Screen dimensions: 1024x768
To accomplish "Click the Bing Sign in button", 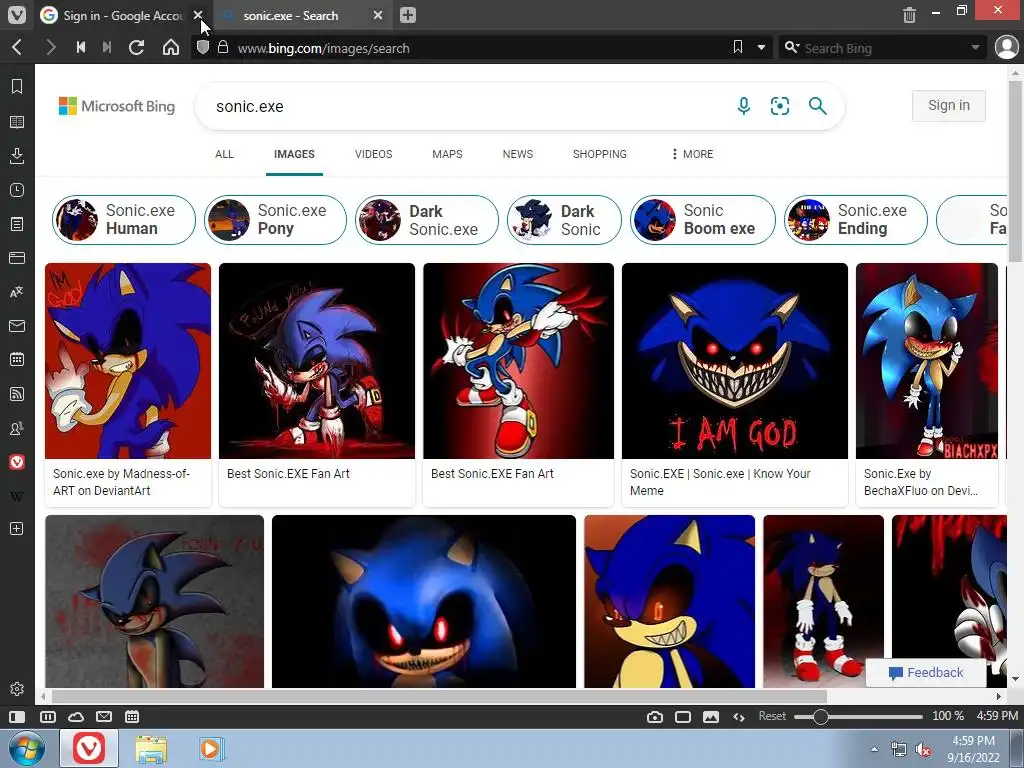I will [948, 105].
